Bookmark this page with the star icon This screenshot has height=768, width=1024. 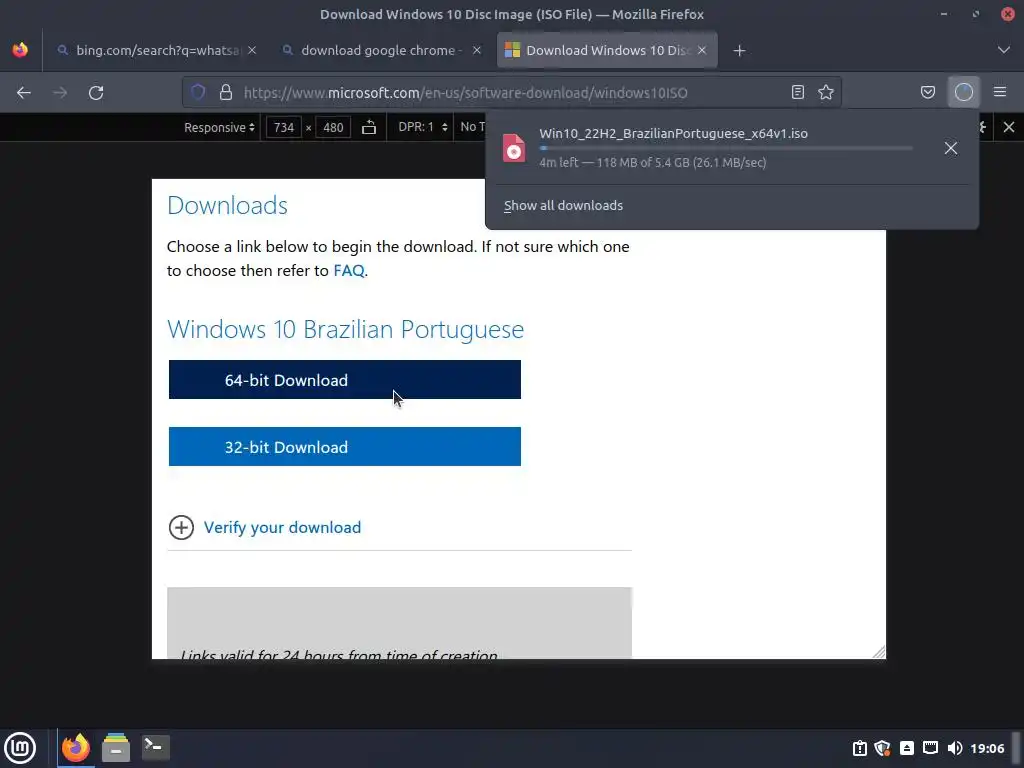[826, 92]
